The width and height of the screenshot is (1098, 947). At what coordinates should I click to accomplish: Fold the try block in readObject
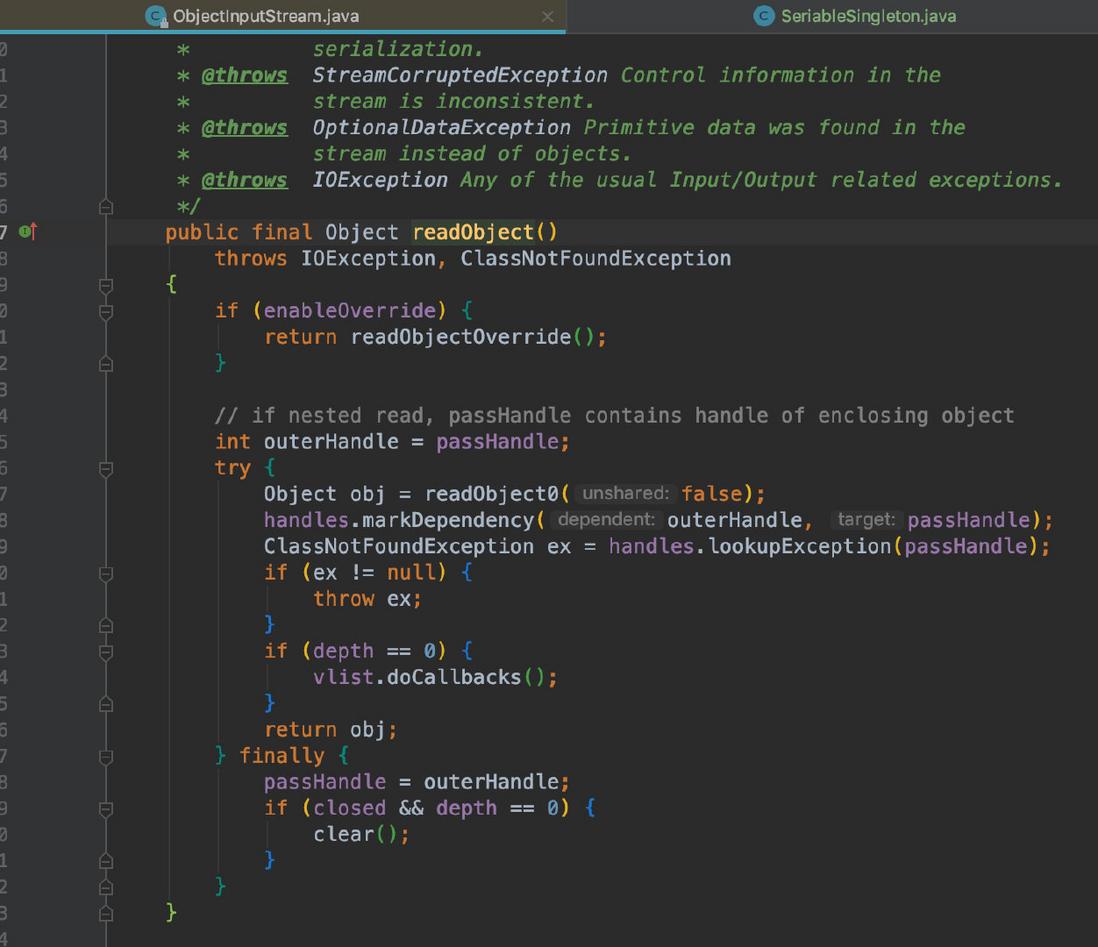point(106,469)
